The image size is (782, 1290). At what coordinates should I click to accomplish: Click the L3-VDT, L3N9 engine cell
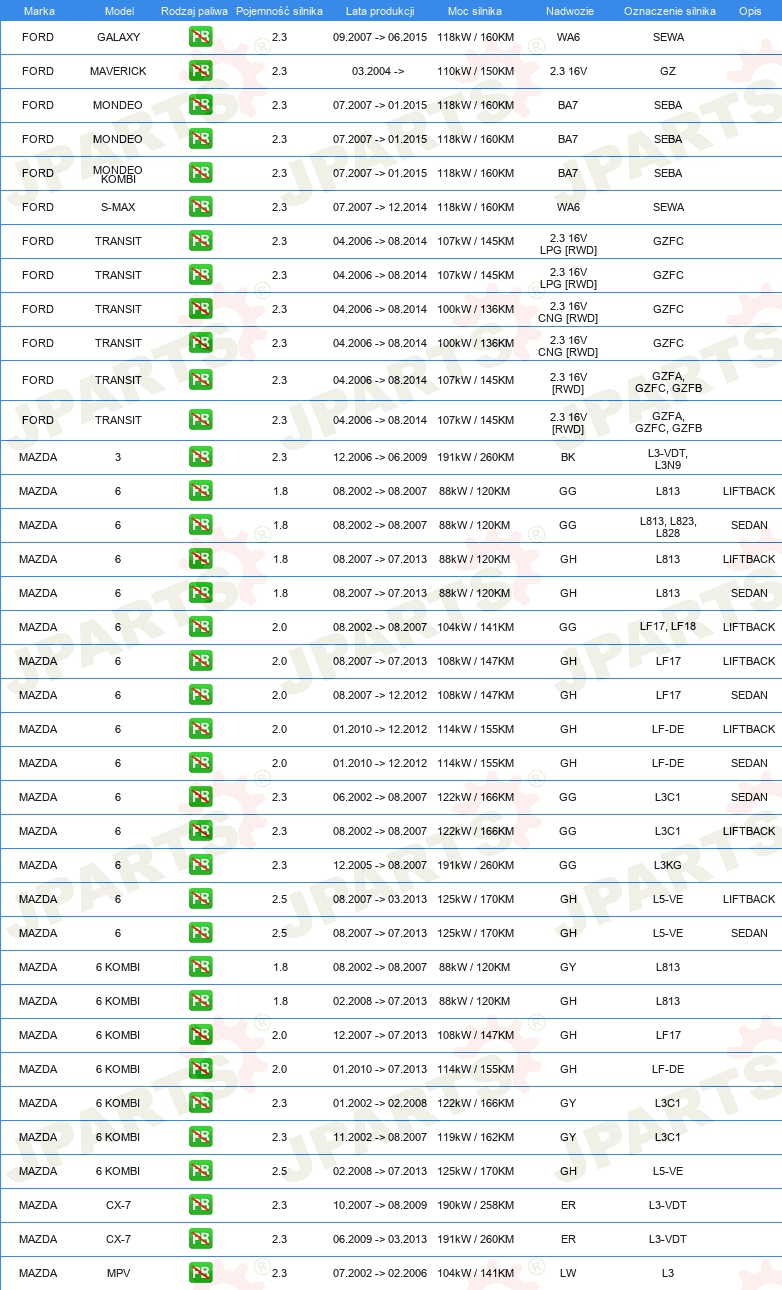(668, 459)
